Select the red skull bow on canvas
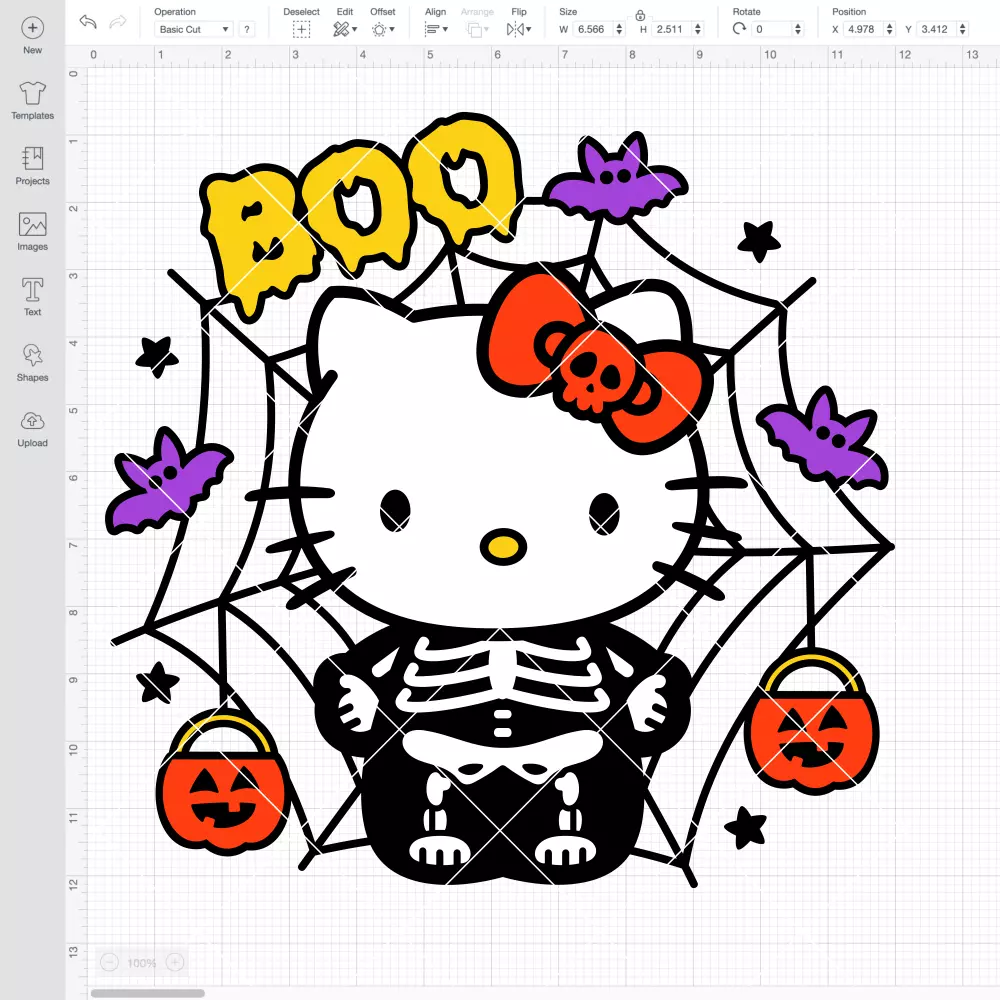This screenshot has width=1000, height=1000. 593,360
